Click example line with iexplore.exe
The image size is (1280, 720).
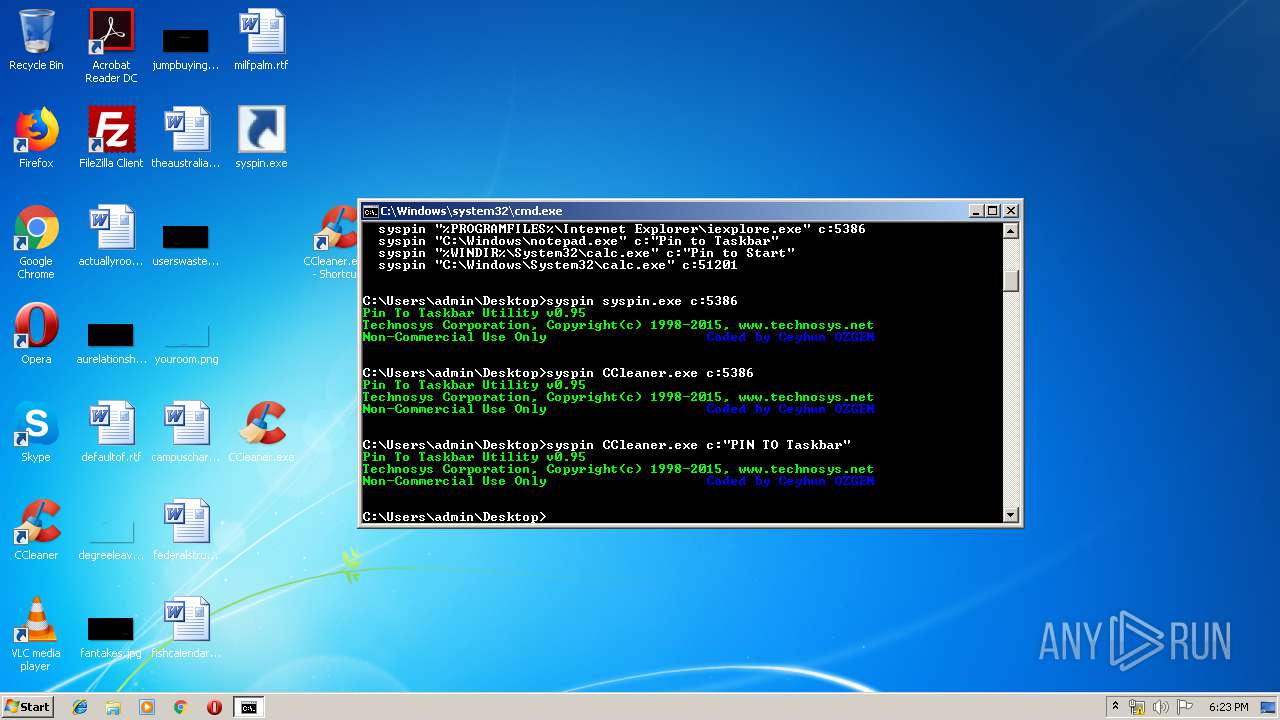point(622,229)
